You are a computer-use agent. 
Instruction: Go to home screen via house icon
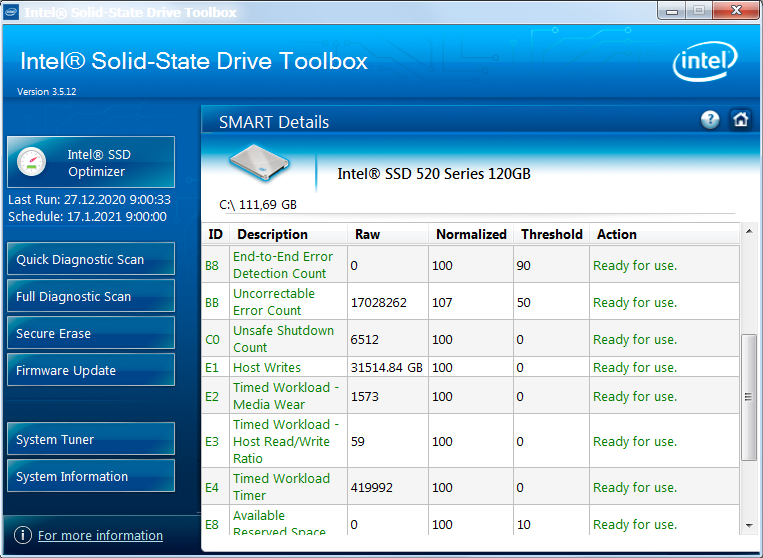click(740, 120)
